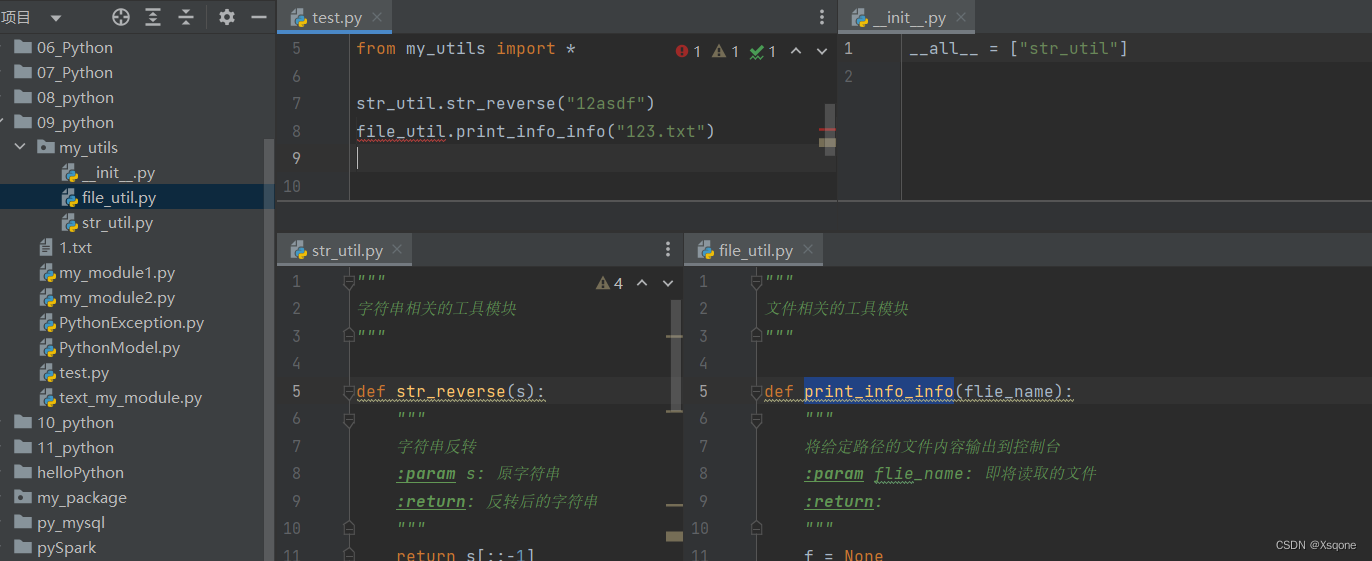This screenshot has width=1372, height=561.
Task: Expand the 11_python folder
Action: point(75,447)
